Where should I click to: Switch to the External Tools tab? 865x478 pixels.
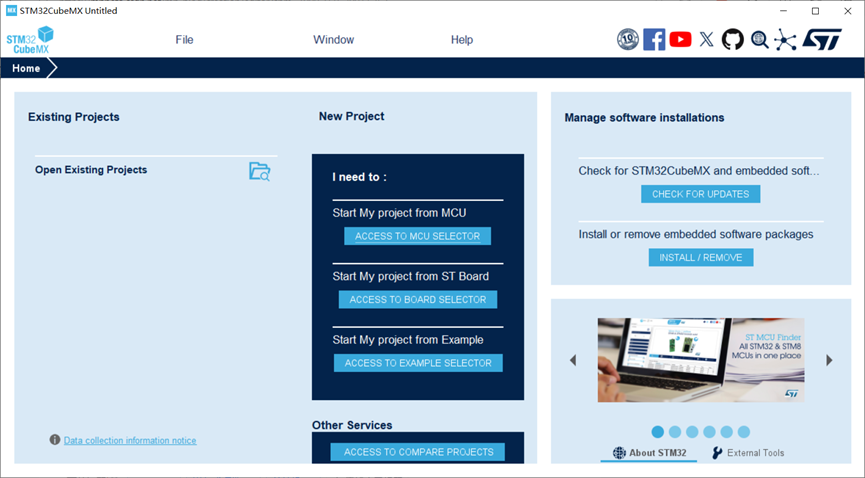tap(747, 453)
